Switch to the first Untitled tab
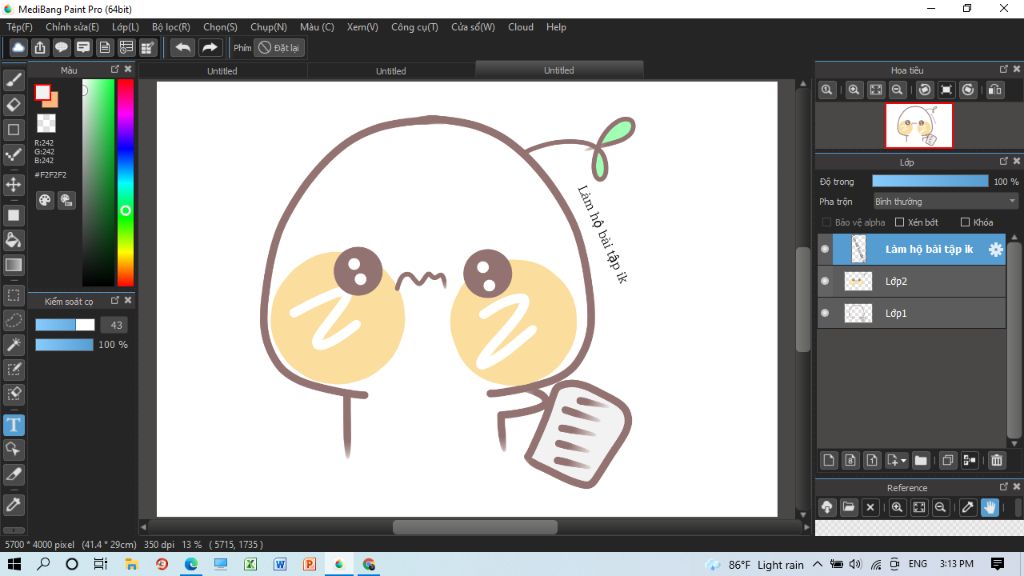Screen dimensions: 1024x576 [x=222, y=71]
